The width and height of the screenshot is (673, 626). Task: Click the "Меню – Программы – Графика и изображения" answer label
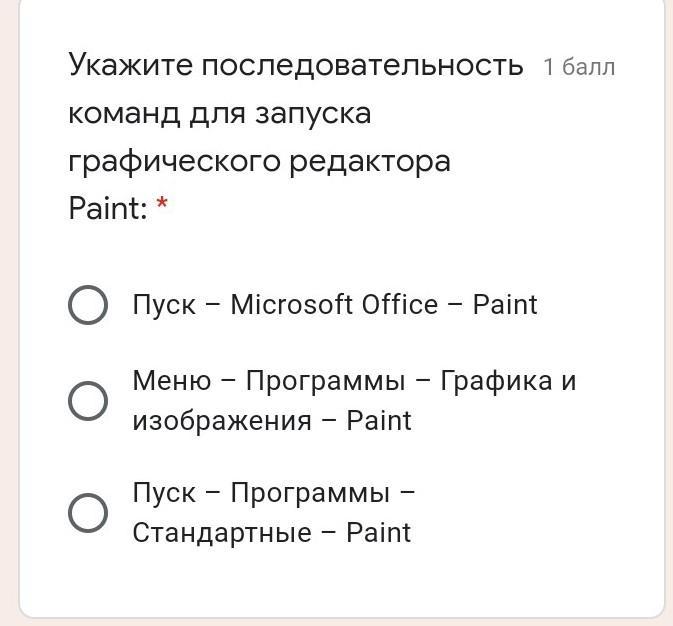click(354, 400)
